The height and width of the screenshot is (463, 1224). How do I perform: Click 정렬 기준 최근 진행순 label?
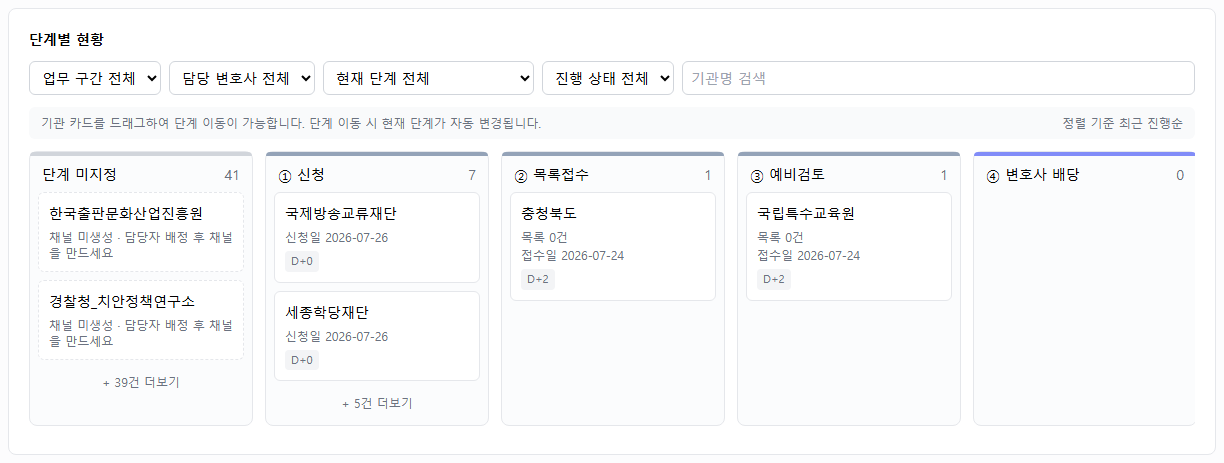[1122, 123]
